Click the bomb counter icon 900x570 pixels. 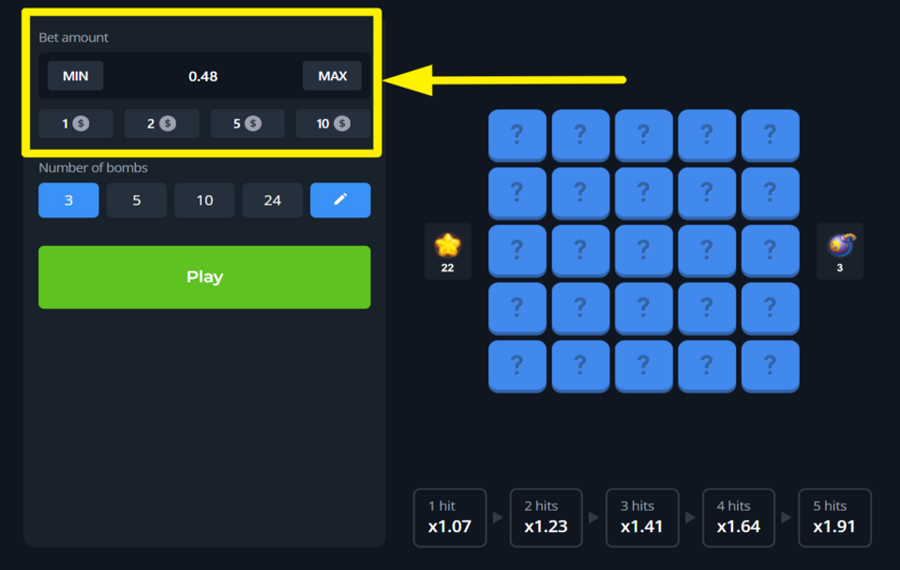(840, 245)
